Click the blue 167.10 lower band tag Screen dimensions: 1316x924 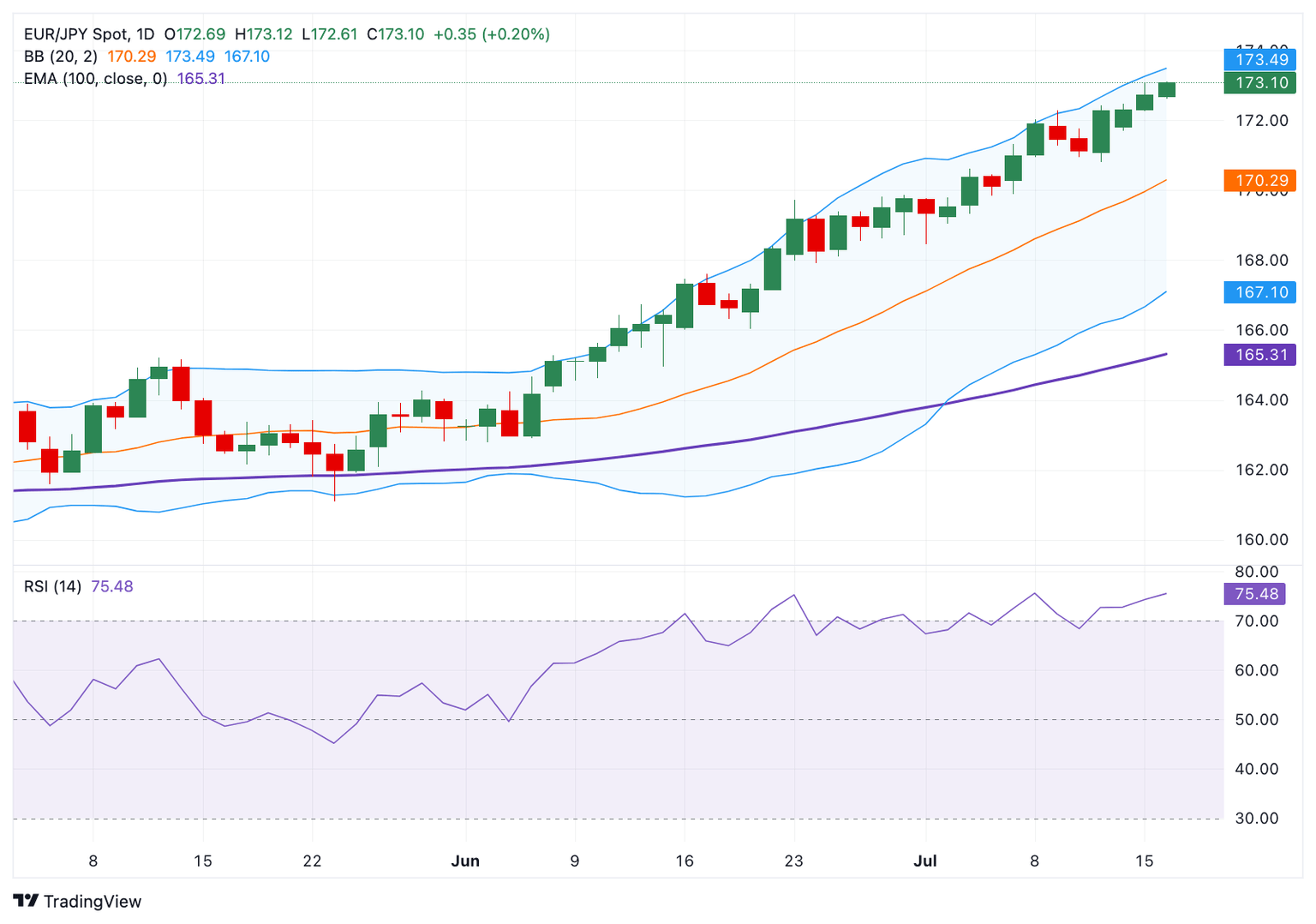1259,292
